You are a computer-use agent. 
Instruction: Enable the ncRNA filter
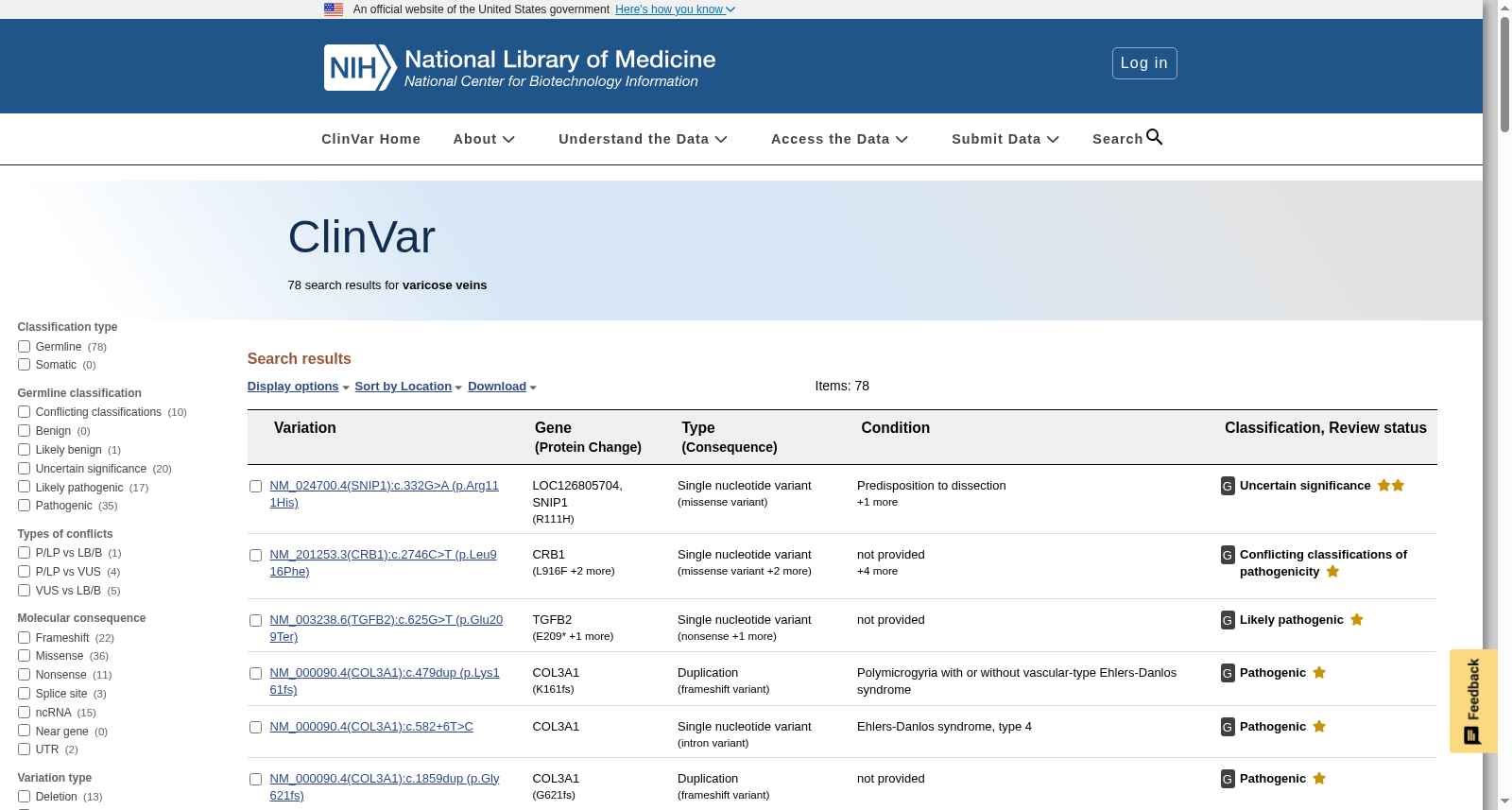[24, 713]
